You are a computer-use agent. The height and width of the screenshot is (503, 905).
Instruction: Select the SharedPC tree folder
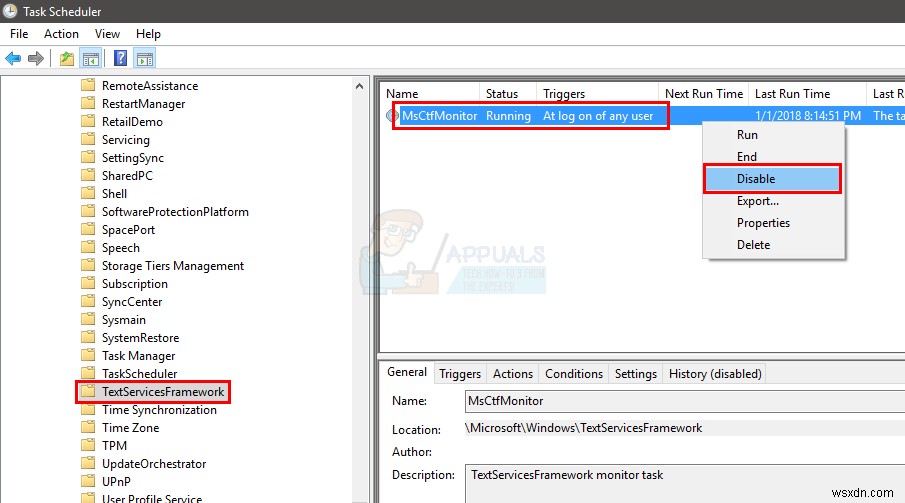pyautogui.click(x=128, y=176)
